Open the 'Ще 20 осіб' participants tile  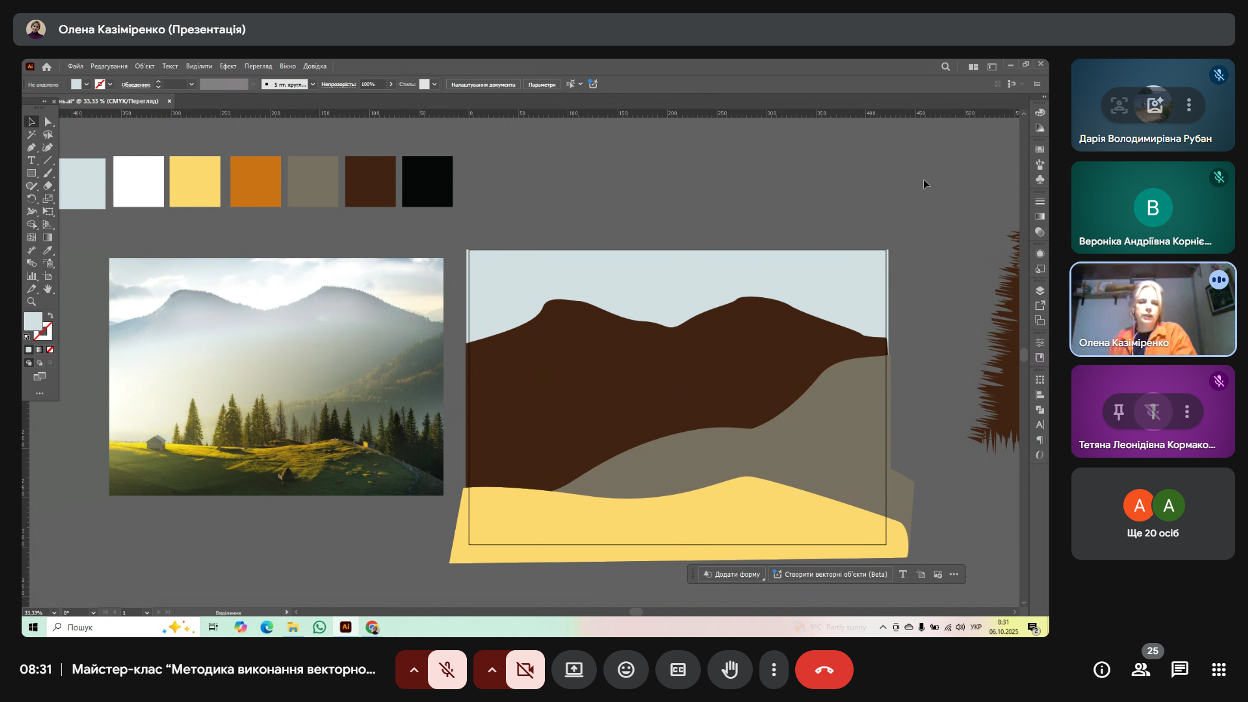(x=1153, y=513)
